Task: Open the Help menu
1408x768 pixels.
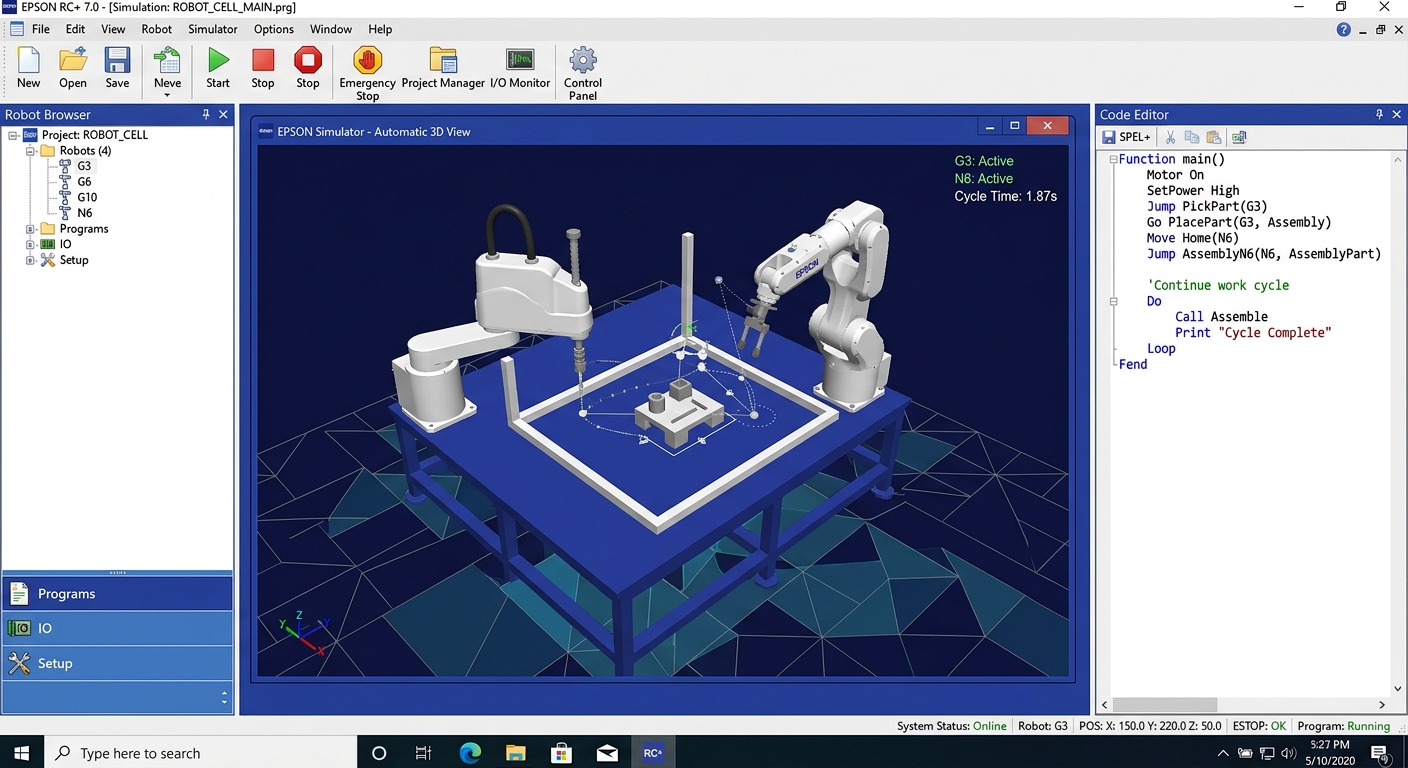Action: (380, 29)
